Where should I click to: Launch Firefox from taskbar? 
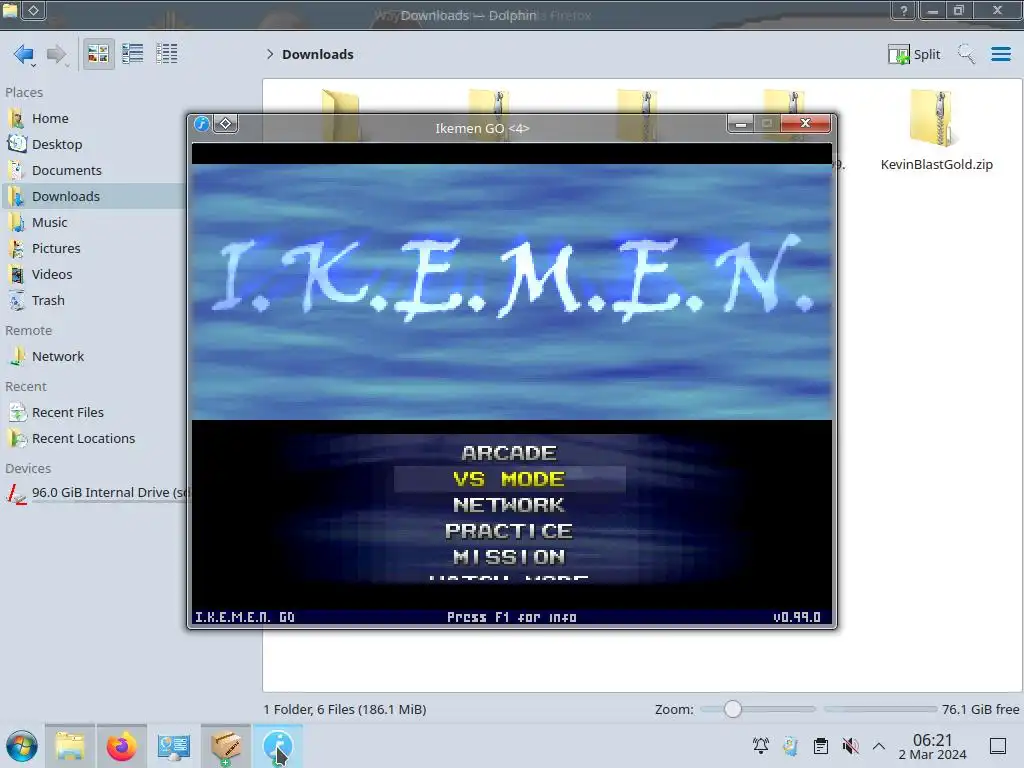121,746
